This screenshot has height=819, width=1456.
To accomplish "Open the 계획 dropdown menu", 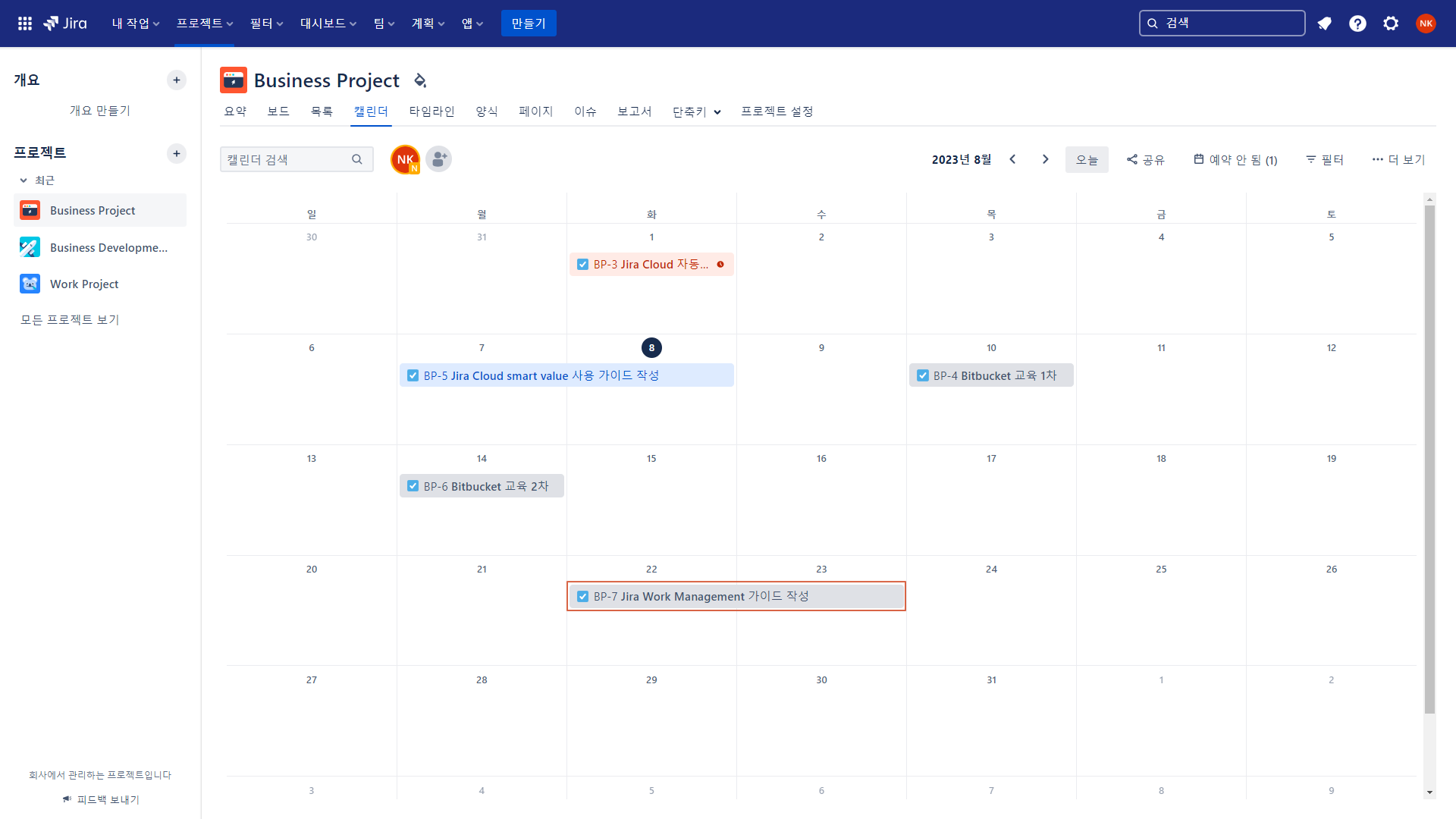I will (x=428, y=24).
